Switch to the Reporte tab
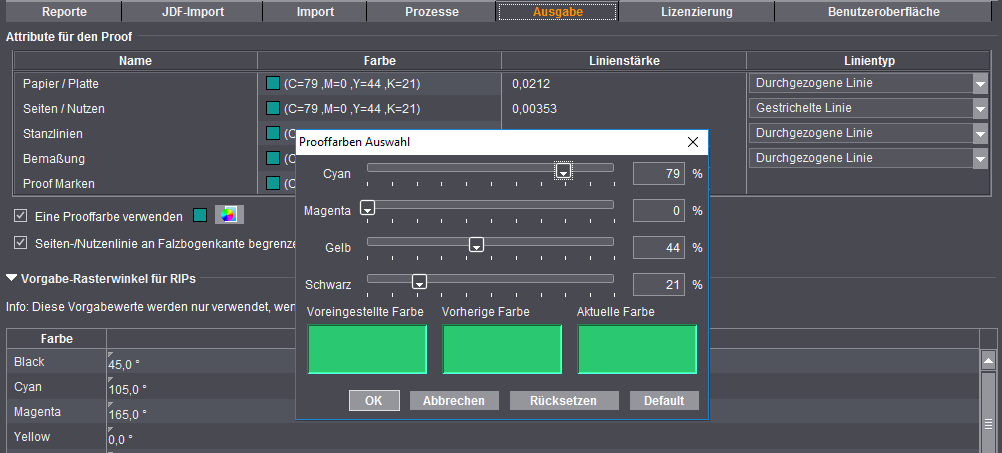Viewport: 1002px width, 453px height. click(64, 12)
